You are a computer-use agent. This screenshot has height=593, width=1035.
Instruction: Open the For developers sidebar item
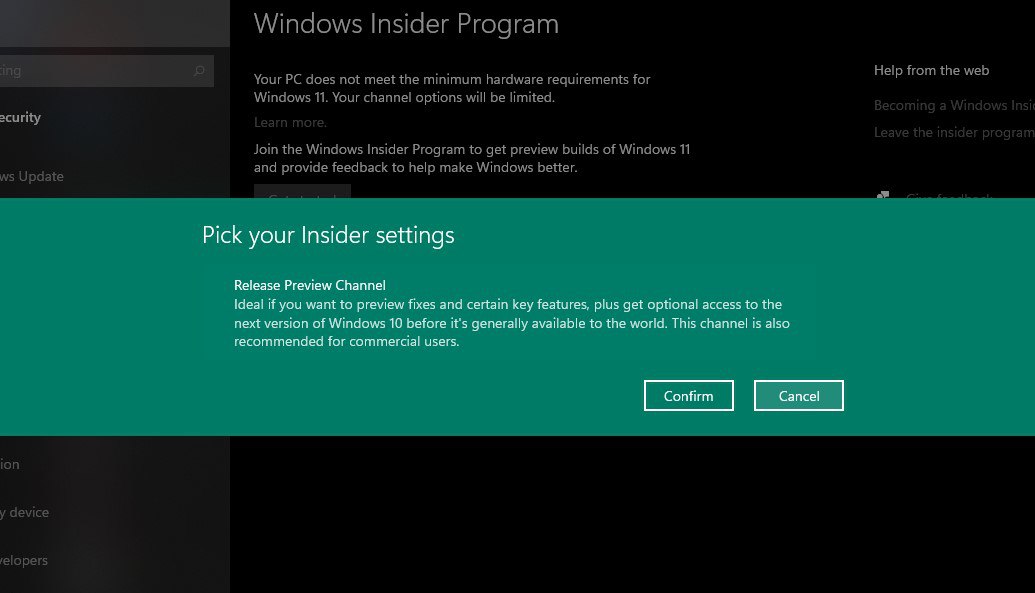(x=24, y=561)
